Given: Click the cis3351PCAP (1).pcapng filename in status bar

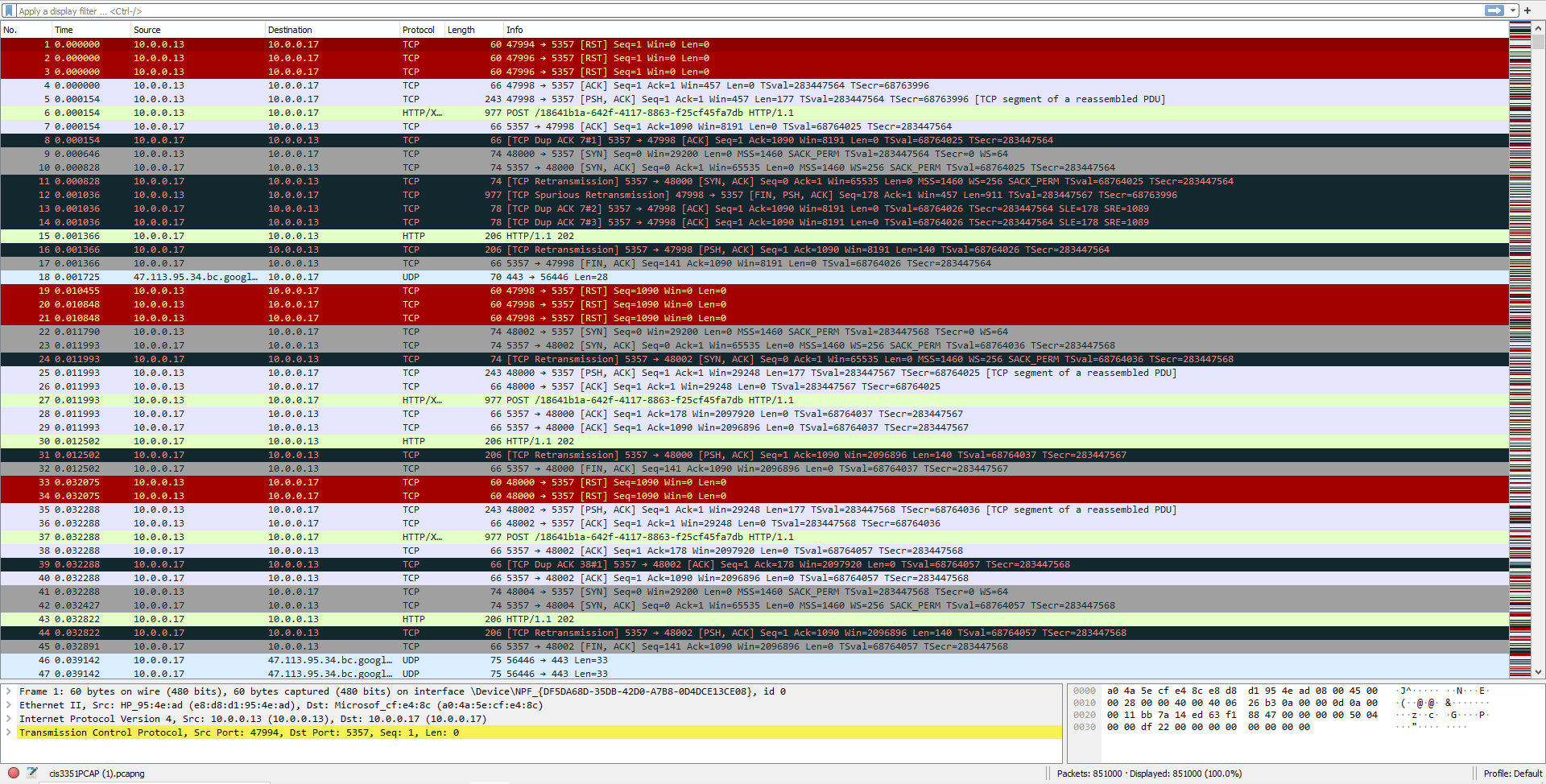Looking at the screenshot, I should click(x=94, y=773).
